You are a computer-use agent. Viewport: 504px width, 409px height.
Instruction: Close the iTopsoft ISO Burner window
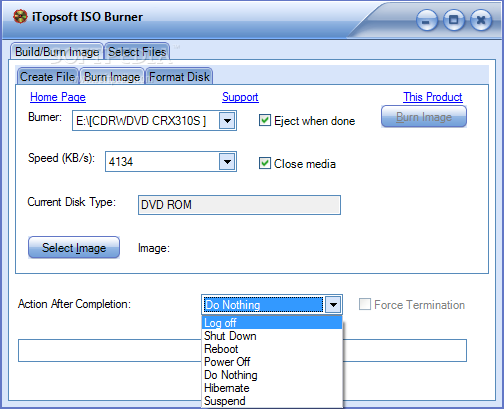(481, 20)
